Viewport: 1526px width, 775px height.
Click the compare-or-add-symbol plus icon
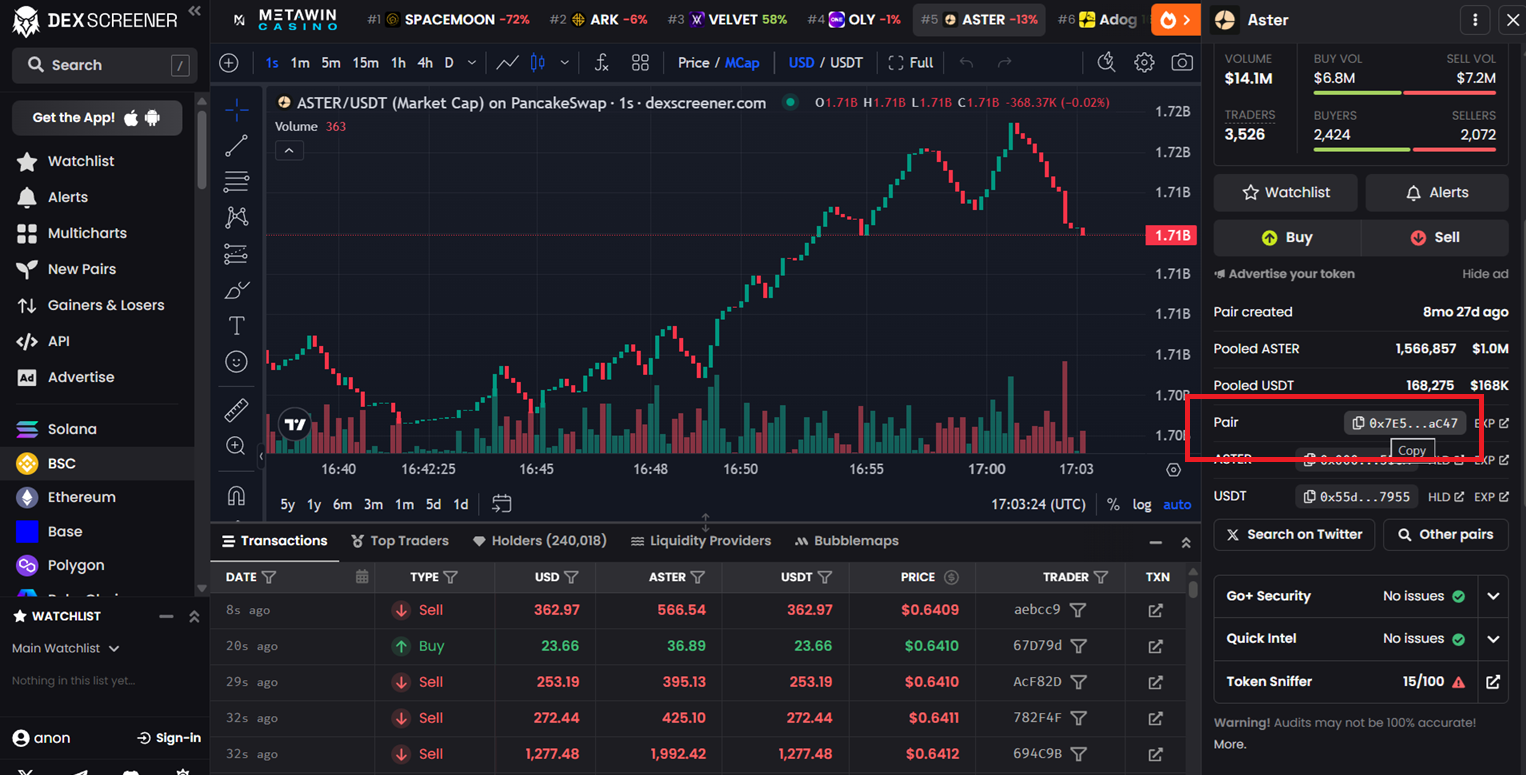(229, 63)
